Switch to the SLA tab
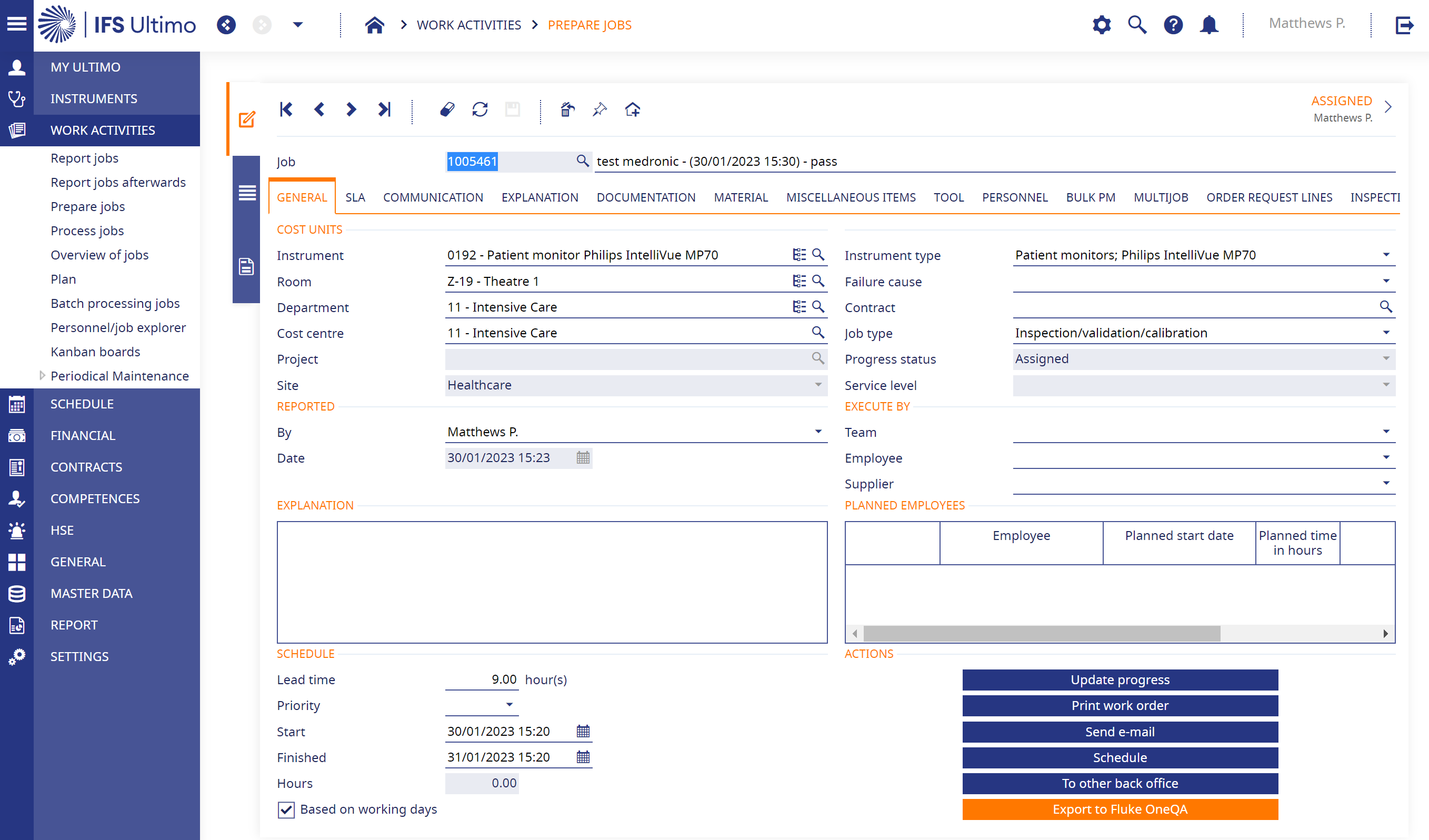This screenshot has height=840, width=1429. [355, 197]
